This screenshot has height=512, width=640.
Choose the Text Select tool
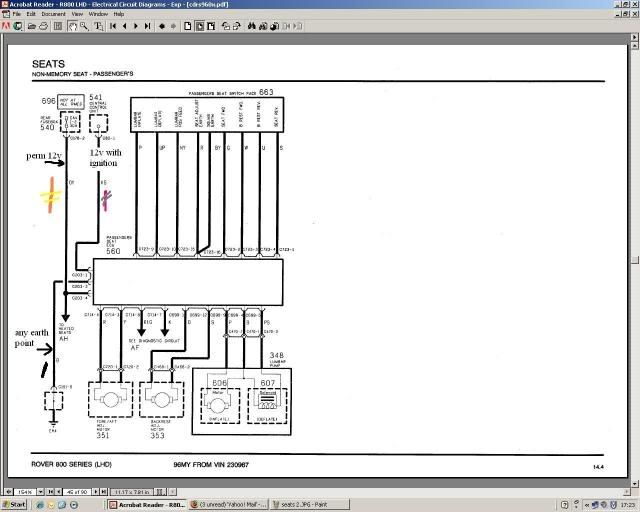click(x=98, y=26)
